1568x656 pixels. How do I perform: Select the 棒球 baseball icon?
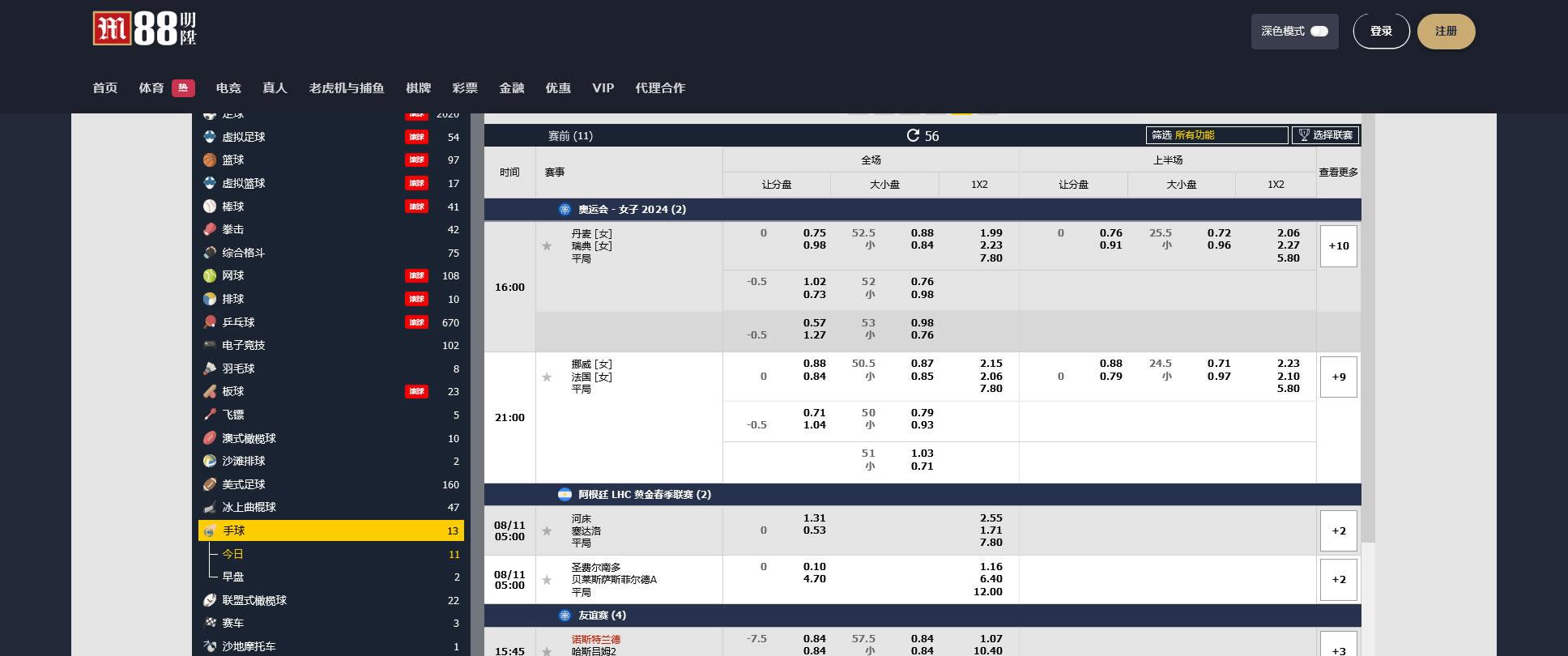coord(210,207)
